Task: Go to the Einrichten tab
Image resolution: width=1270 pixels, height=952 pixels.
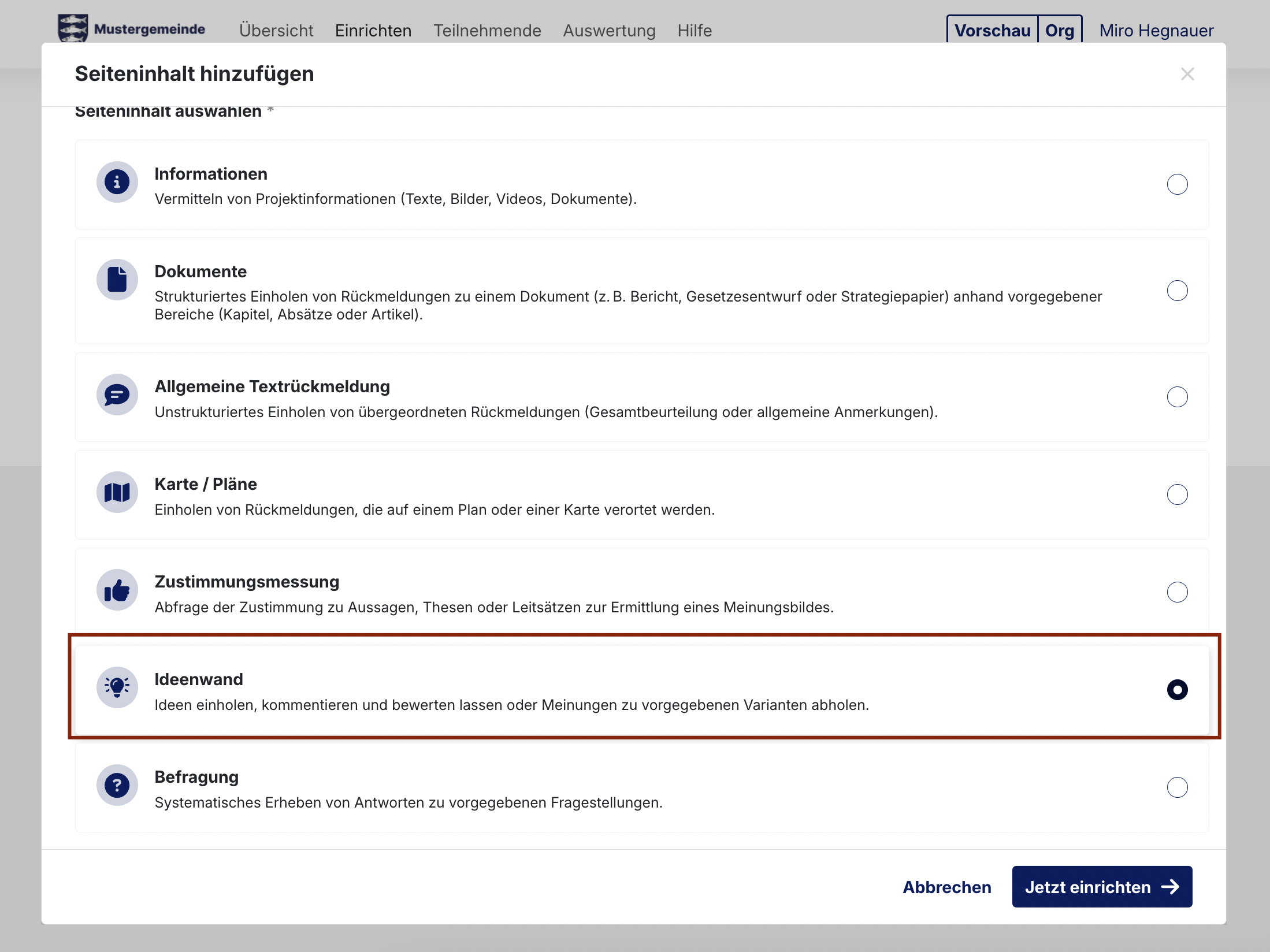Action: [373, 31]
